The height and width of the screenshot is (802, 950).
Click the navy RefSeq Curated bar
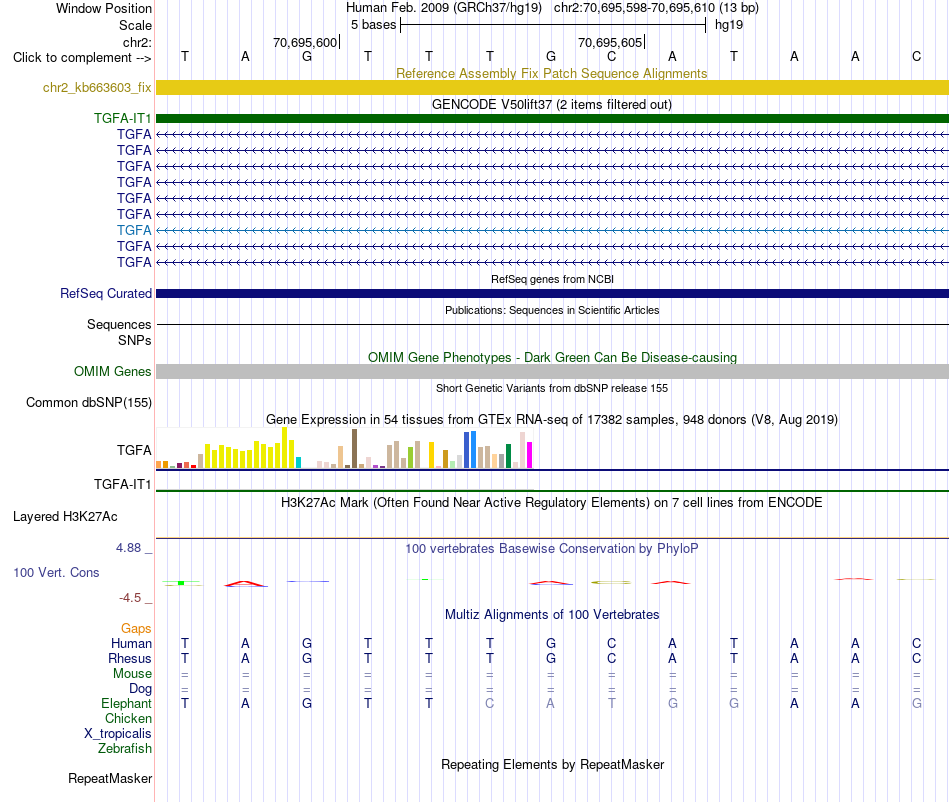(x=552, y=293)
